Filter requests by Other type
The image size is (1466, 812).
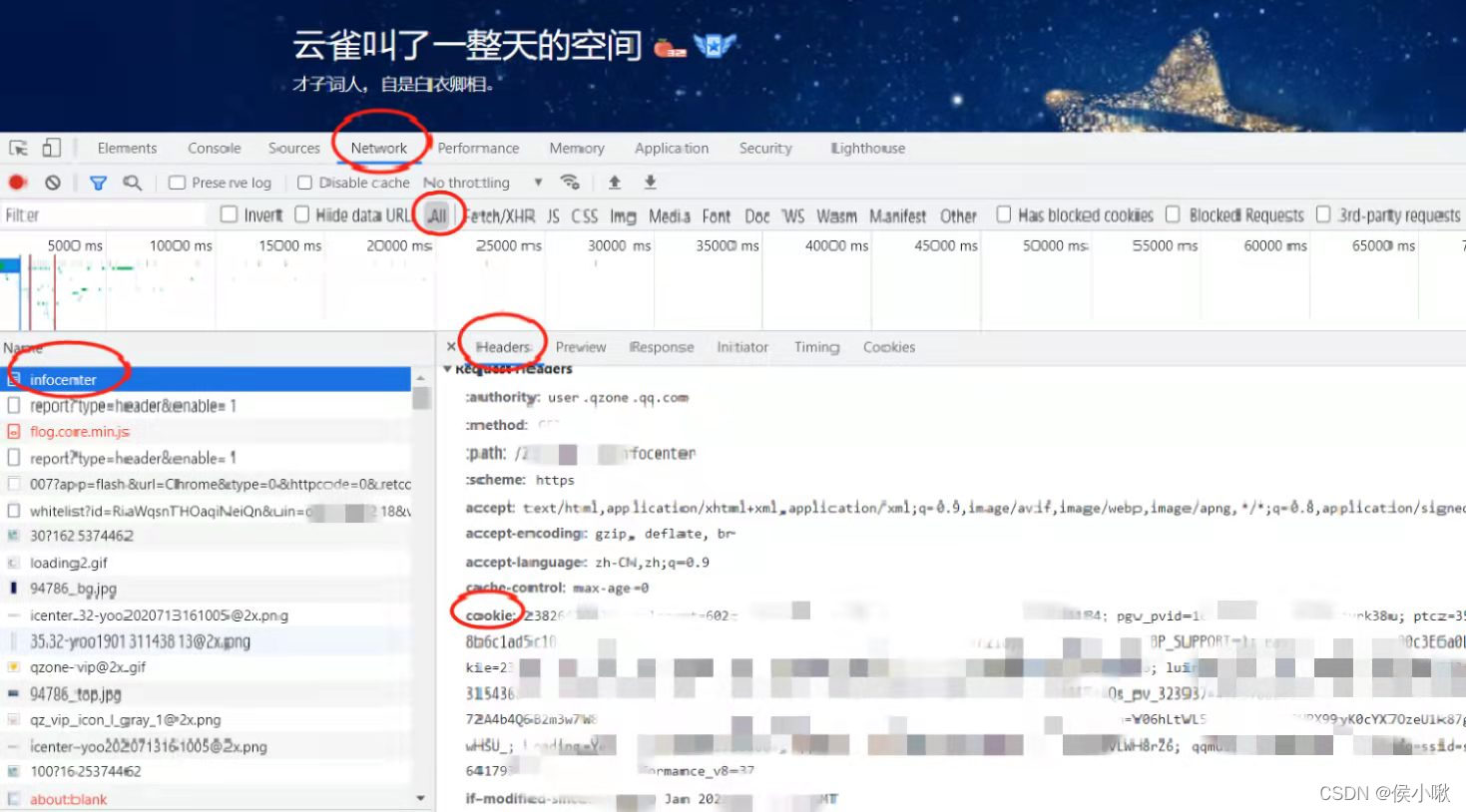pyautogui.click(x=958, y=215)
